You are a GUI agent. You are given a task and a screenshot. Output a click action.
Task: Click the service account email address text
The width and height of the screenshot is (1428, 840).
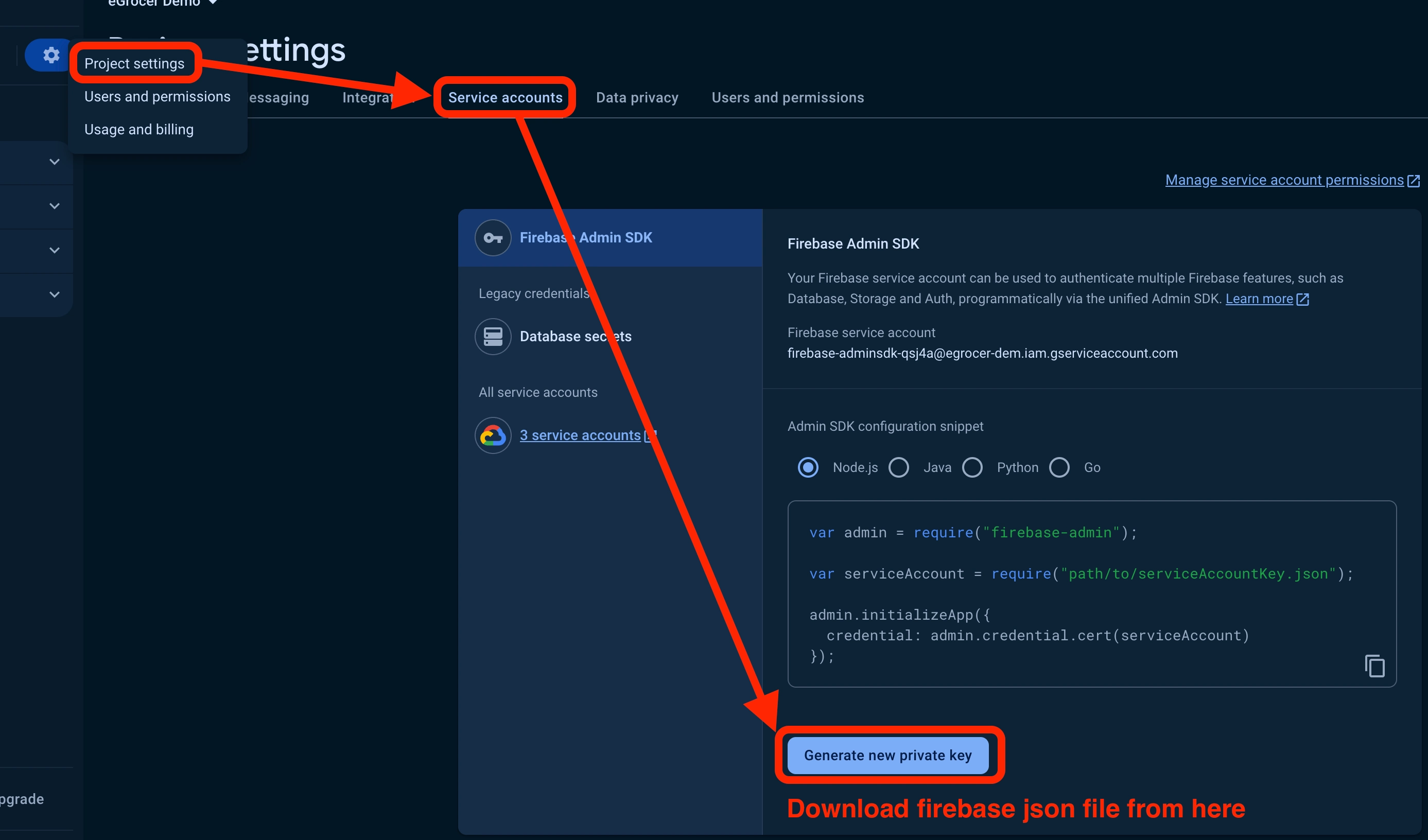(x=982, y=353)
